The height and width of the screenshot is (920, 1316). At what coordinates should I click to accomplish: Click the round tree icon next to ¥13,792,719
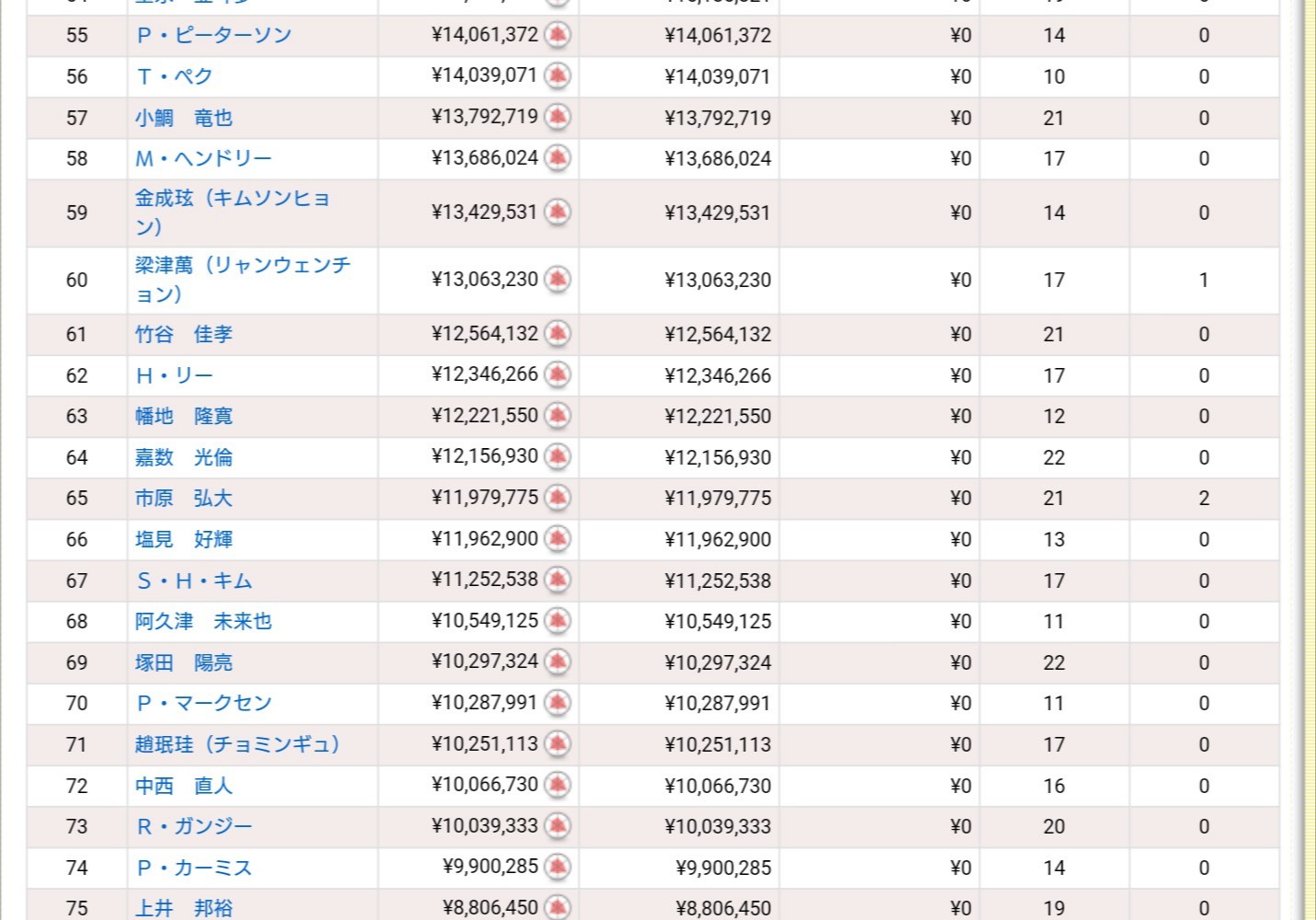click(x=557, y=117)
